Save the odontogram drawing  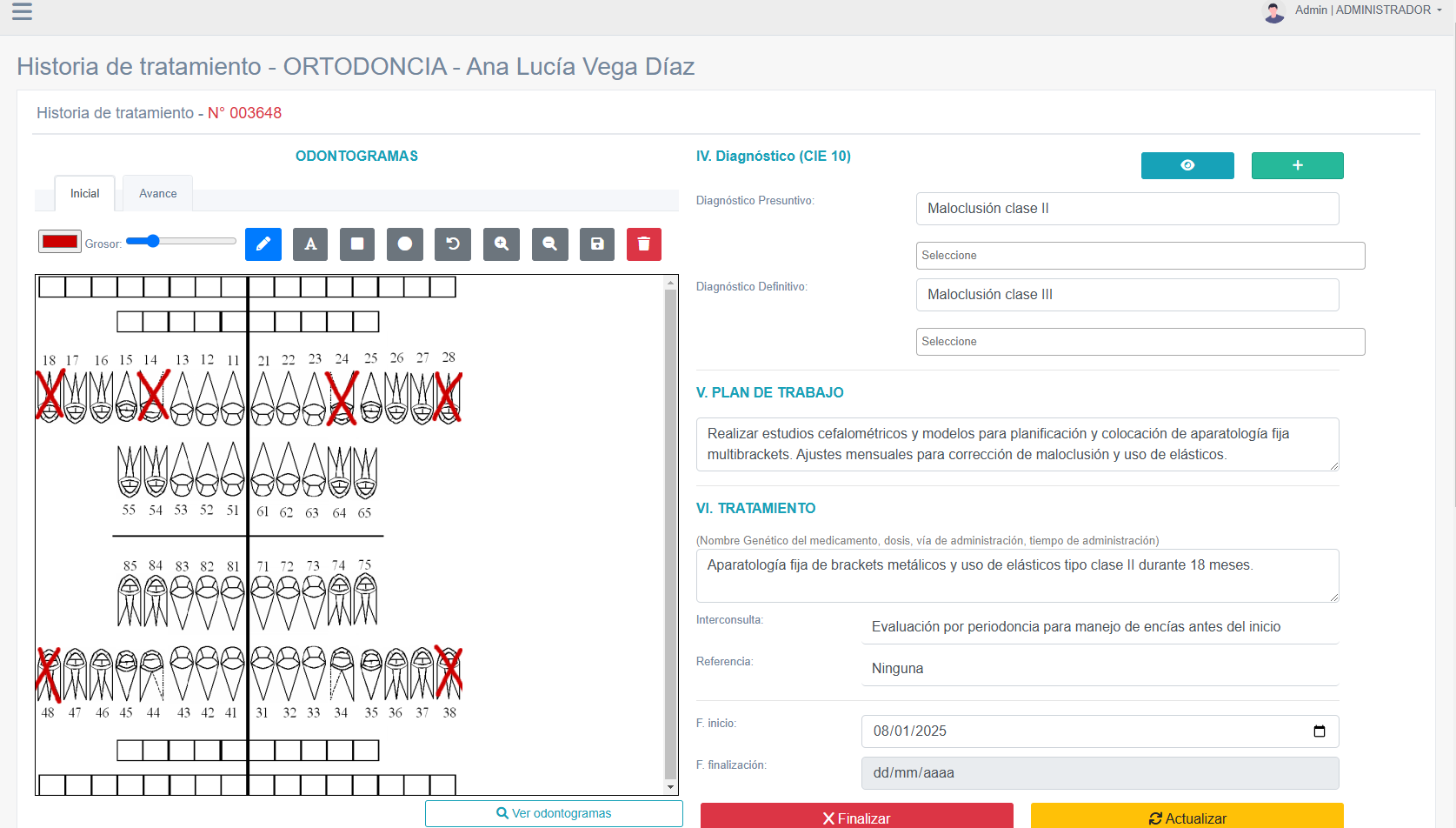tap(597, 244)
